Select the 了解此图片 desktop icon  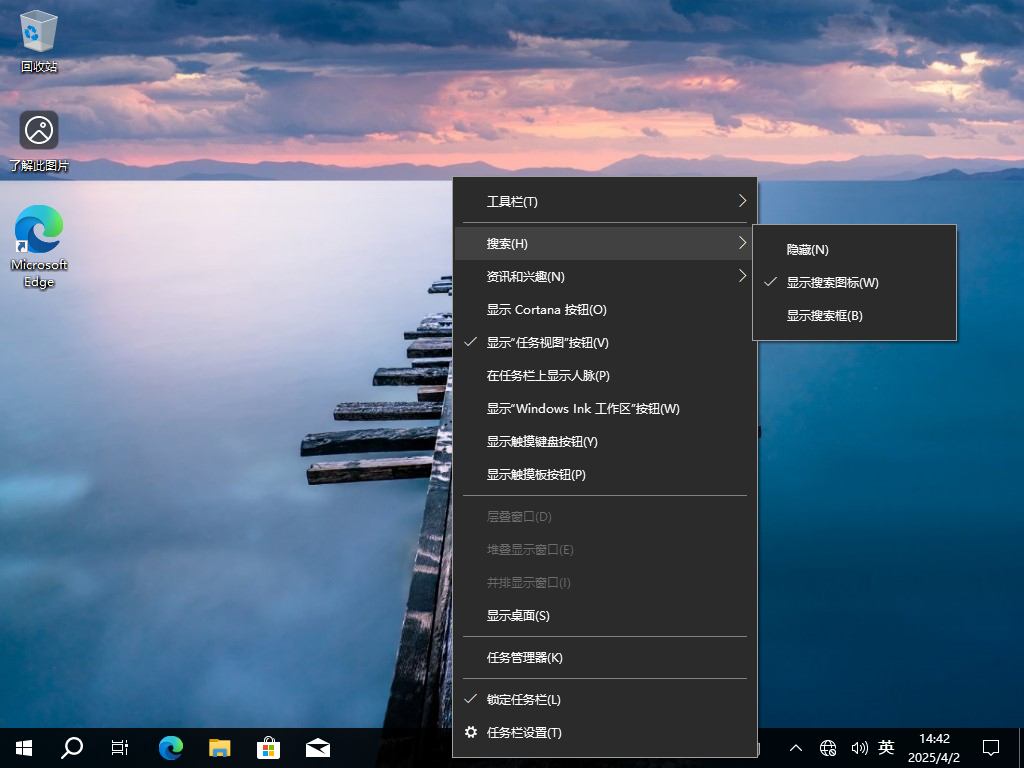click(x=39, y=141)
